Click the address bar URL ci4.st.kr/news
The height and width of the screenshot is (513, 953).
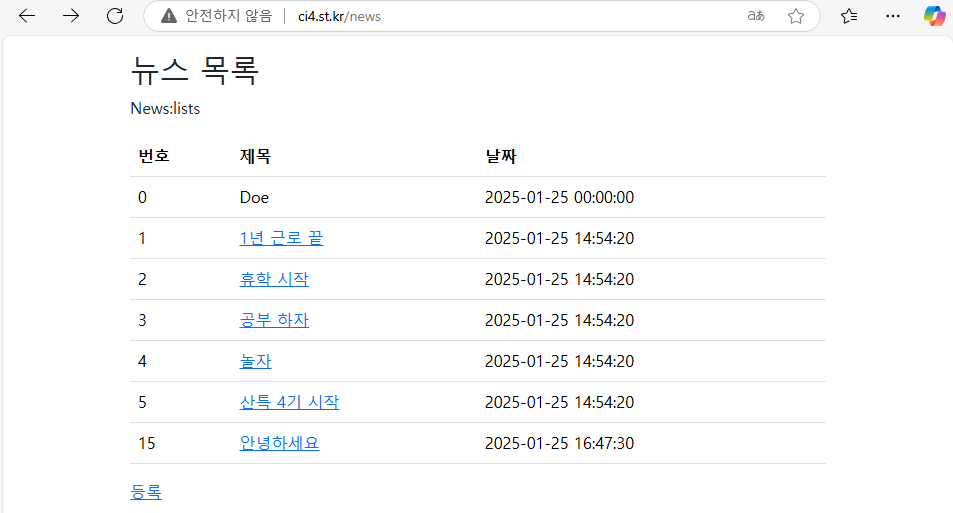coord(339,16)
